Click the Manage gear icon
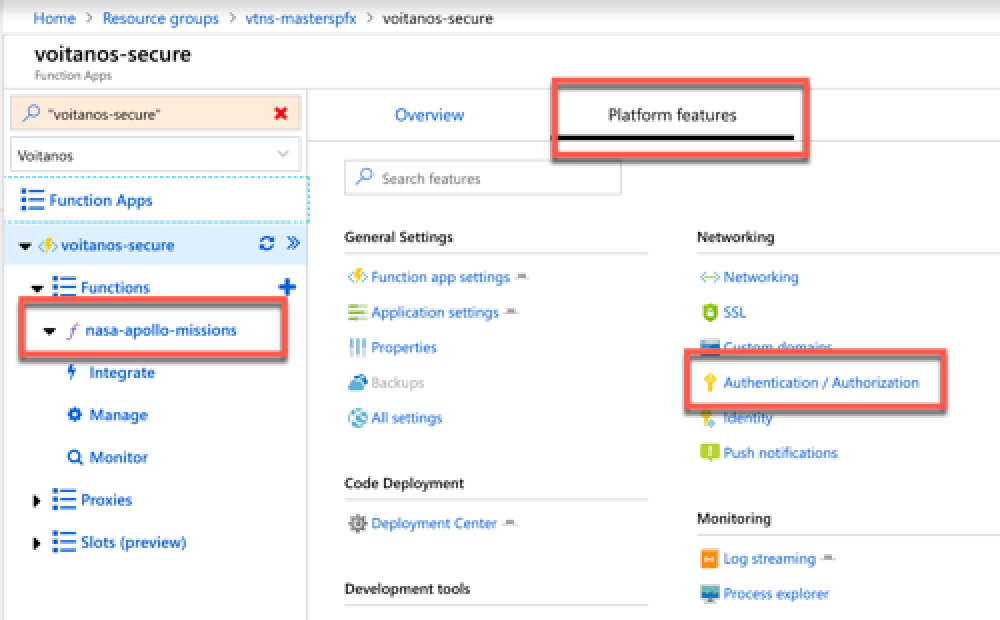 [75, 415]
